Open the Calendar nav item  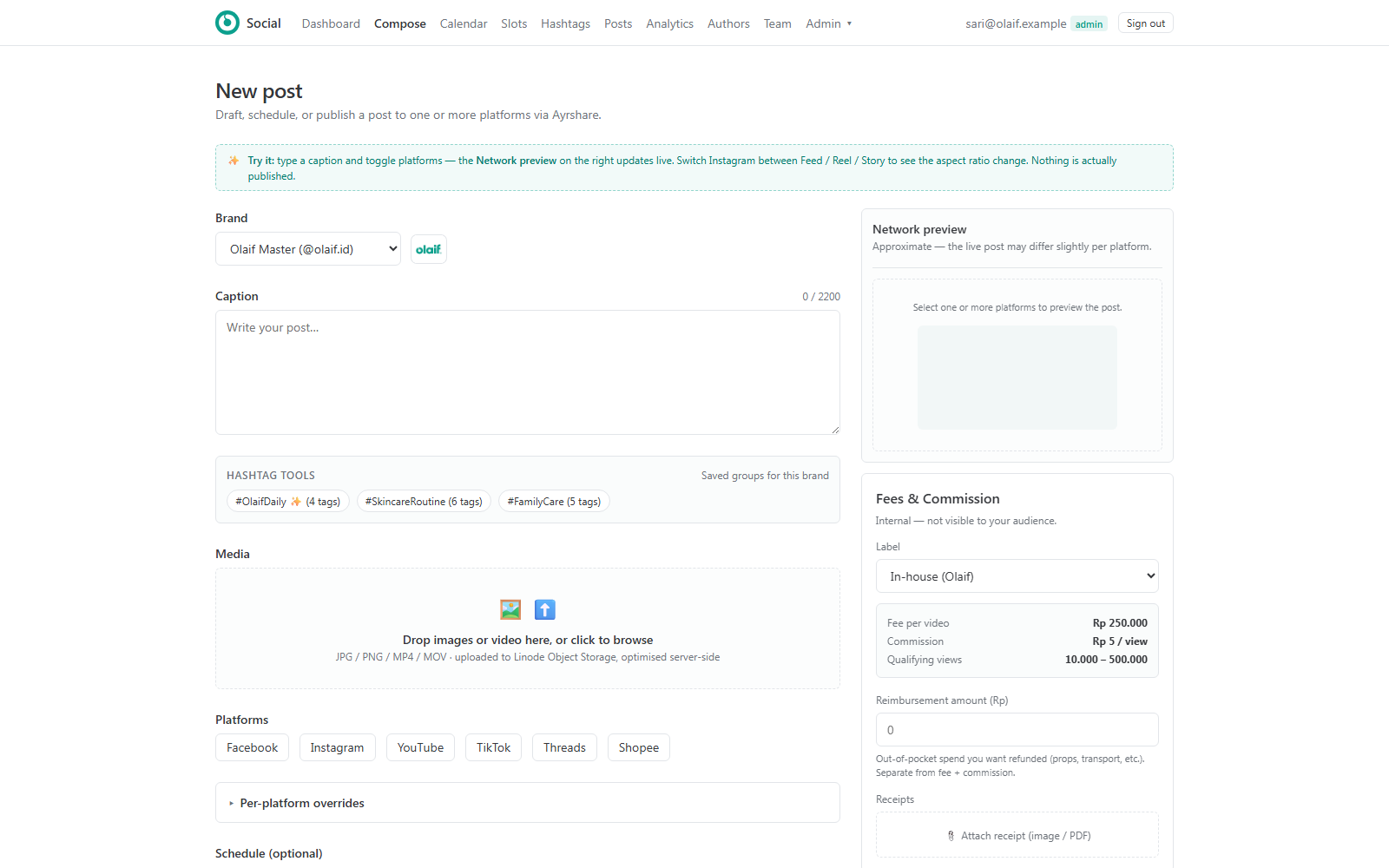[464, 23]
